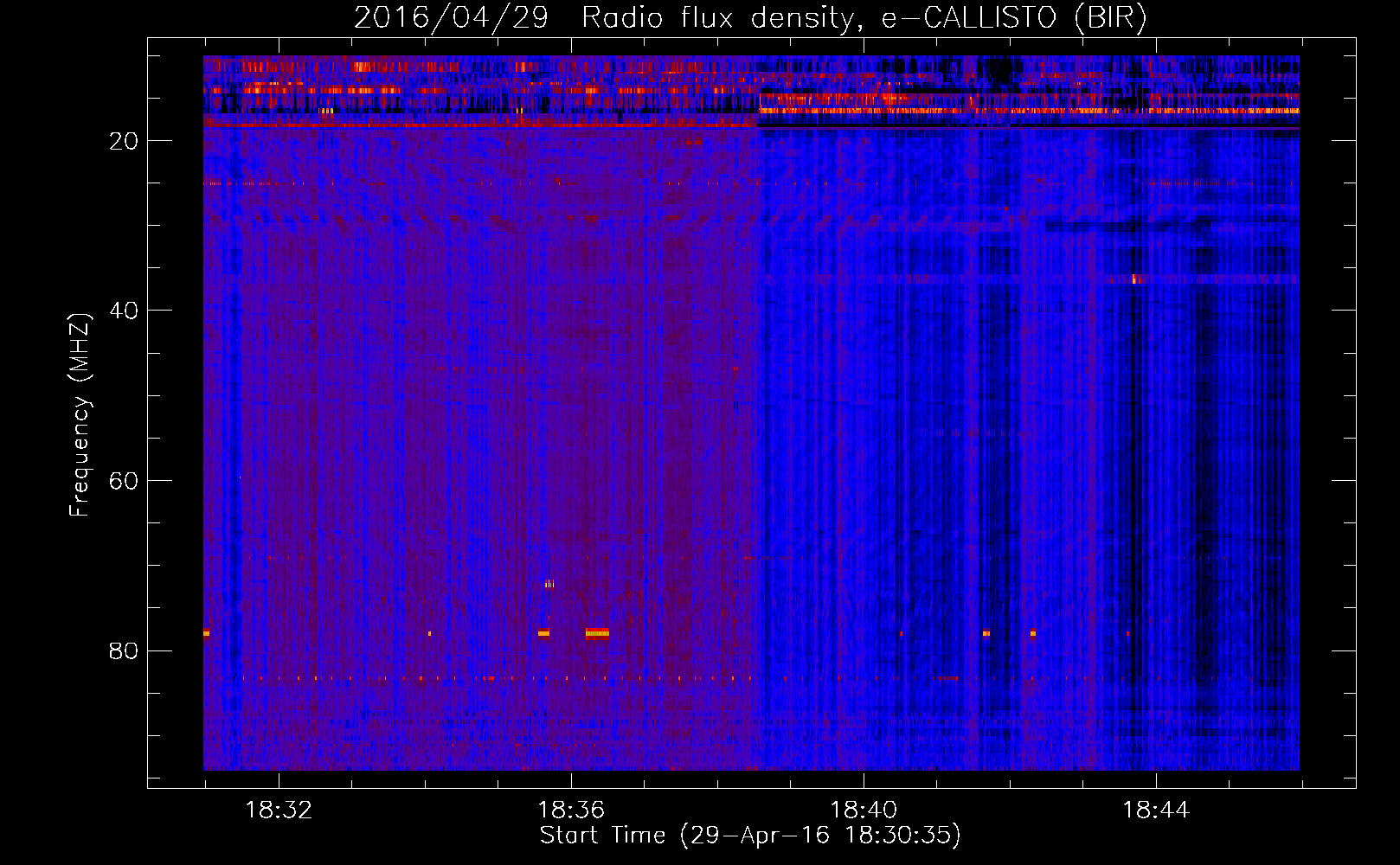Click the 18:36 time tick label
The image size is (1400, 865).
(571, 811)
